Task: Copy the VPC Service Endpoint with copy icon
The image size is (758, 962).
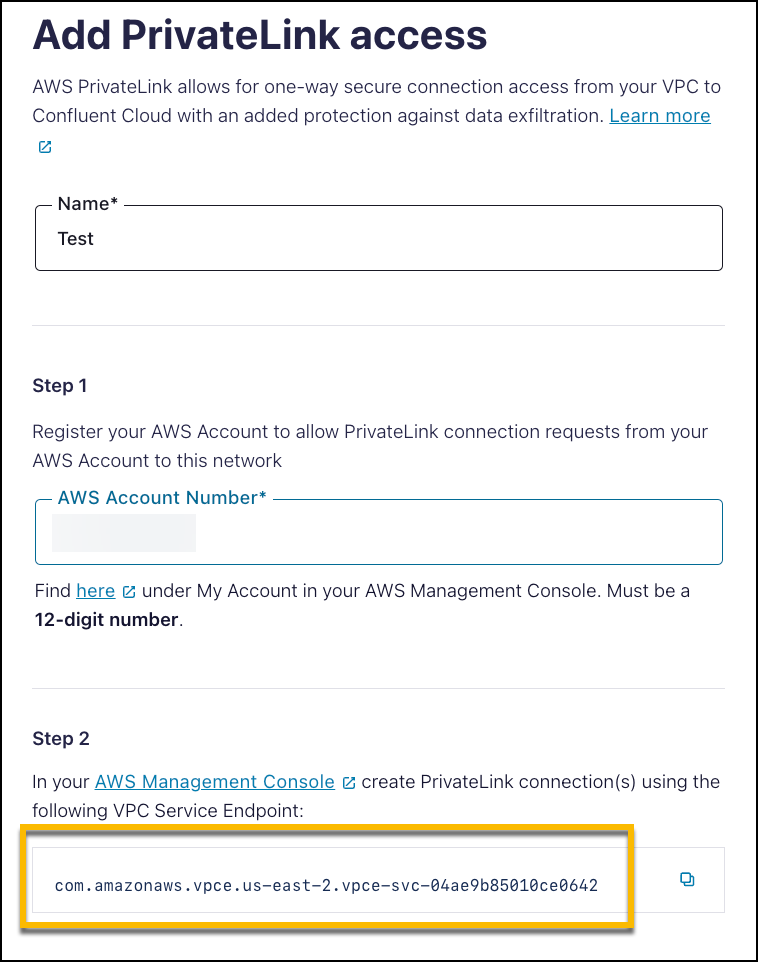Action: point(687,880)
